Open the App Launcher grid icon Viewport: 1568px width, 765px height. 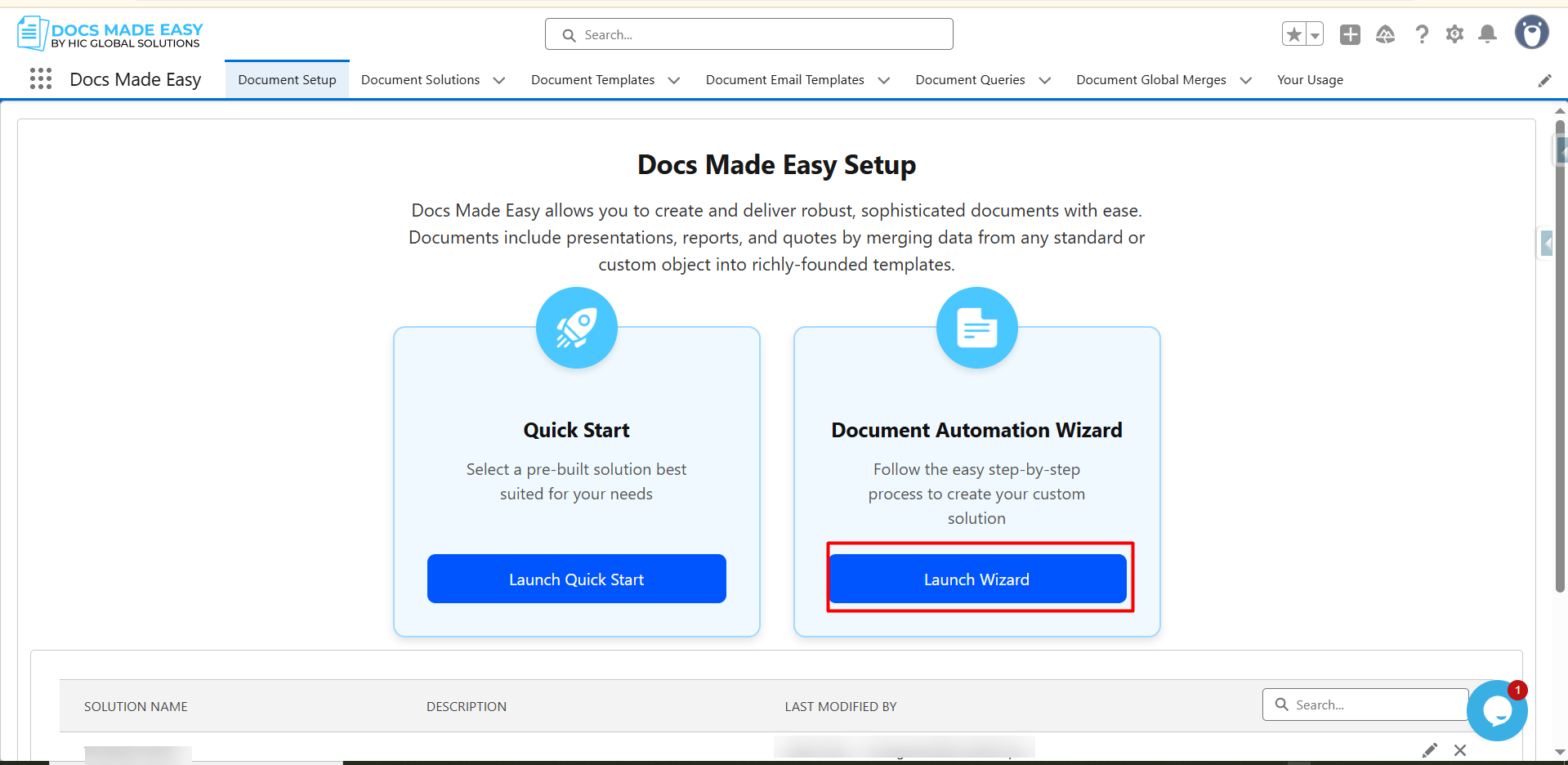point(41,78)
